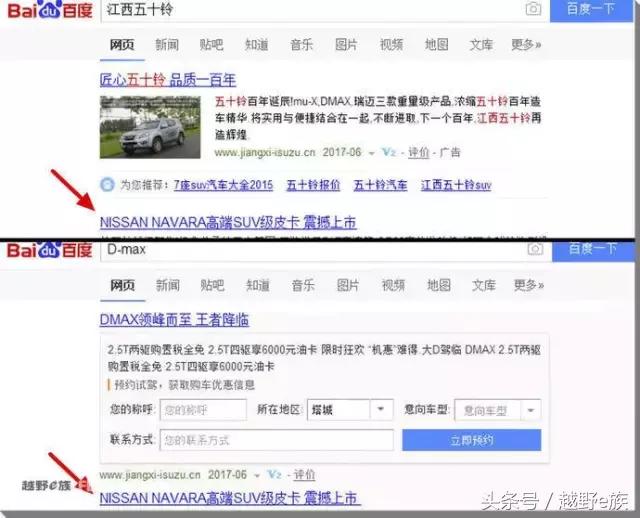Switch to 文库 tab in top search page
640x518 pixels.
(481, 44)
